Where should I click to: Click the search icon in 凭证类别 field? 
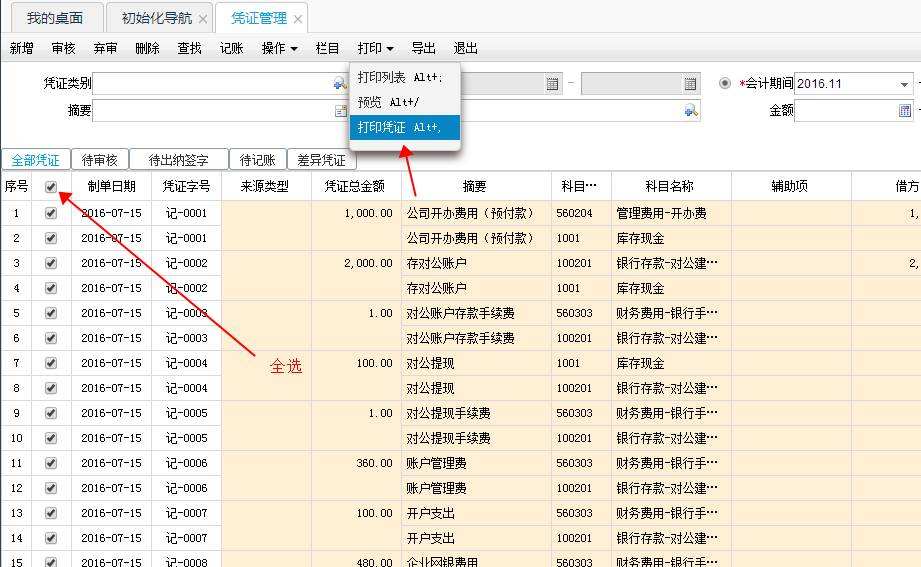340,83
